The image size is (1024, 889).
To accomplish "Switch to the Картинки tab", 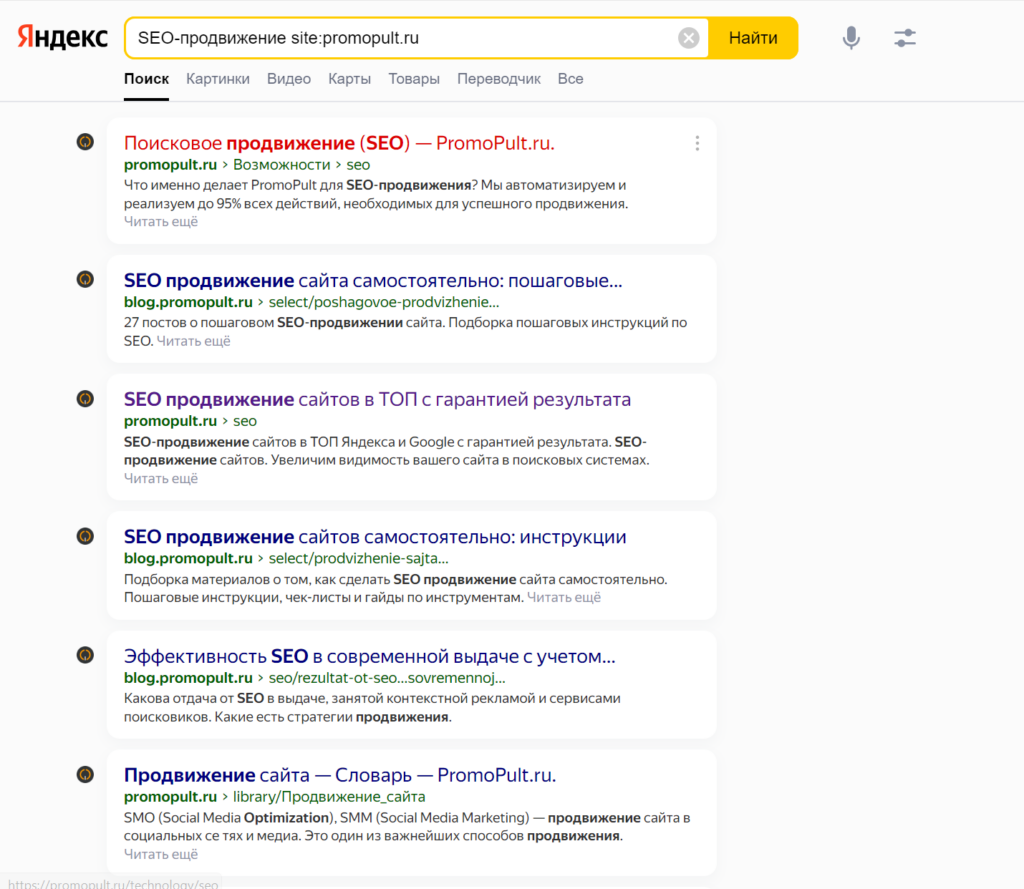I will (x=217, y=79).
